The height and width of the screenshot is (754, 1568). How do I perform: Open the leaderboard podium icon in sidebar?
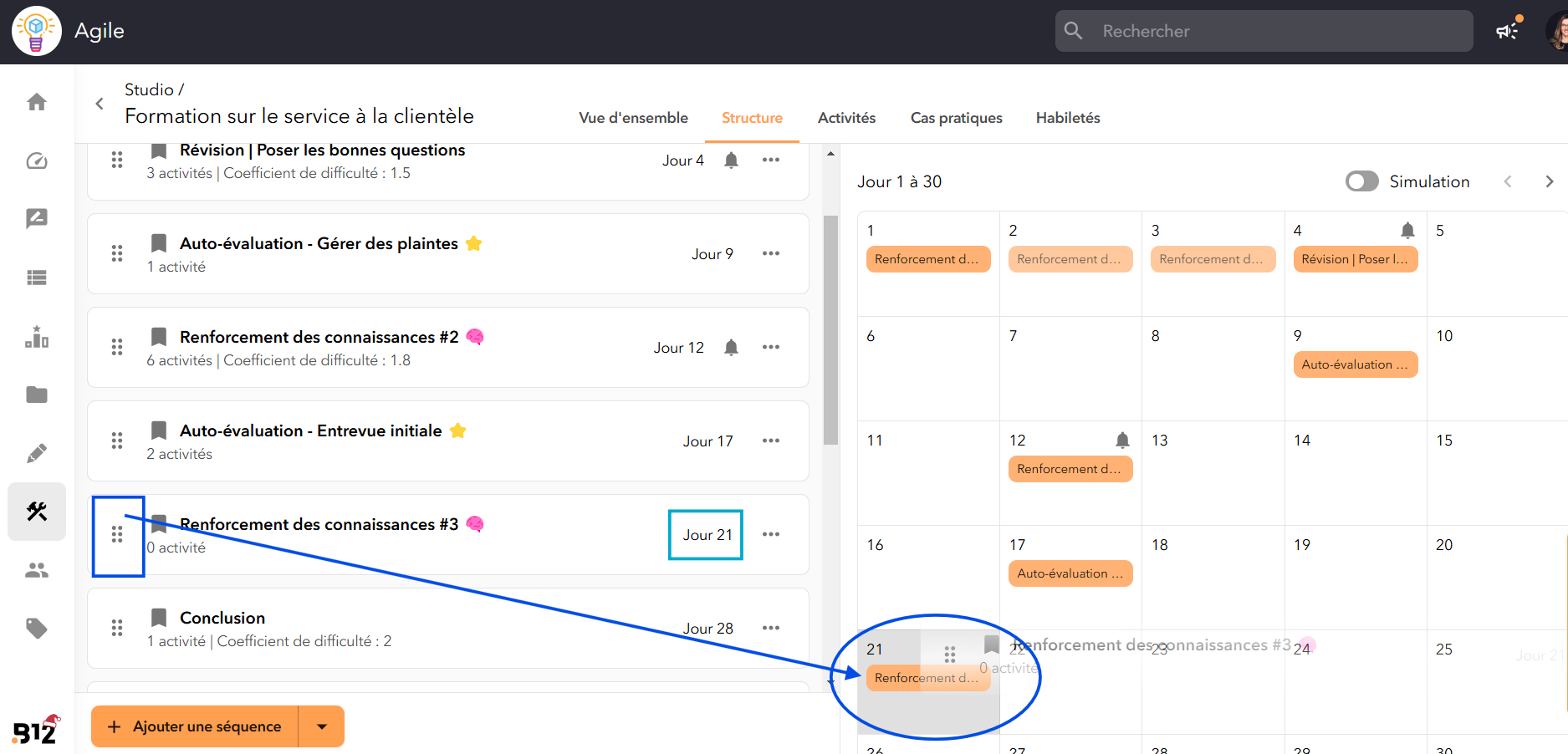(x=37, y=336)
